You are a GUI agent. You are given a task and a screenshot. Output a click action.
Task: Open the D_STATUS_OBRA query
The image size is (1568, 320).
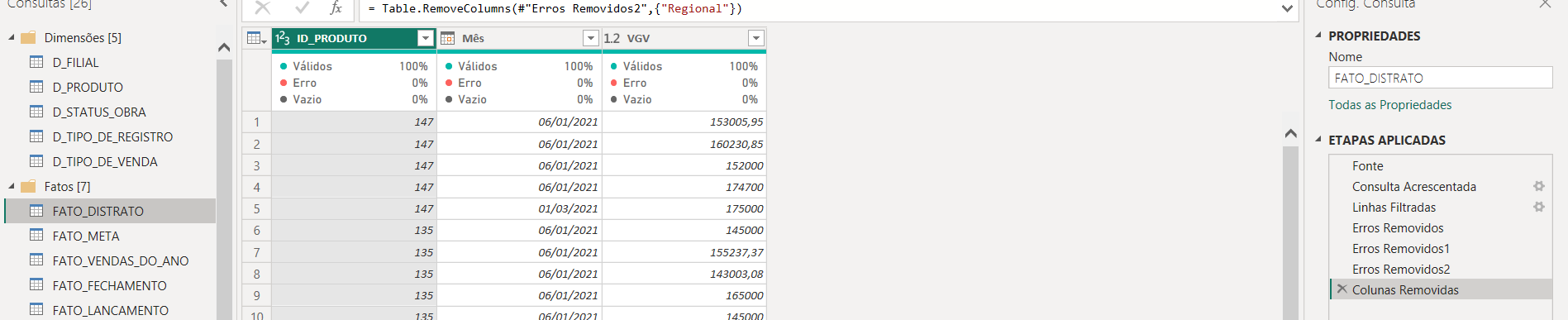pyautogui.click(x=99, y=112)
